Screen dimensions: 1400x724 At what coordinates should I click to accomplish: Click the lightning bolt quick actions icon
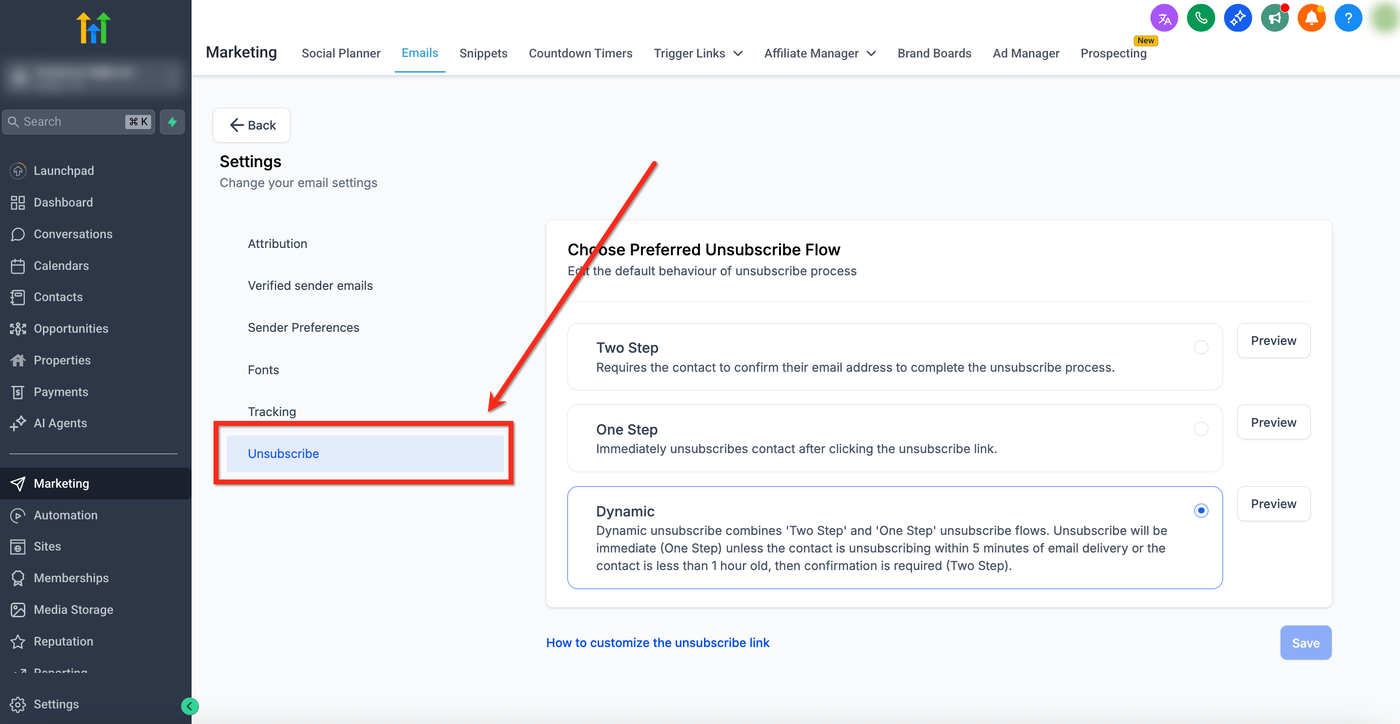pyautogui.click(x=172, y=122)
